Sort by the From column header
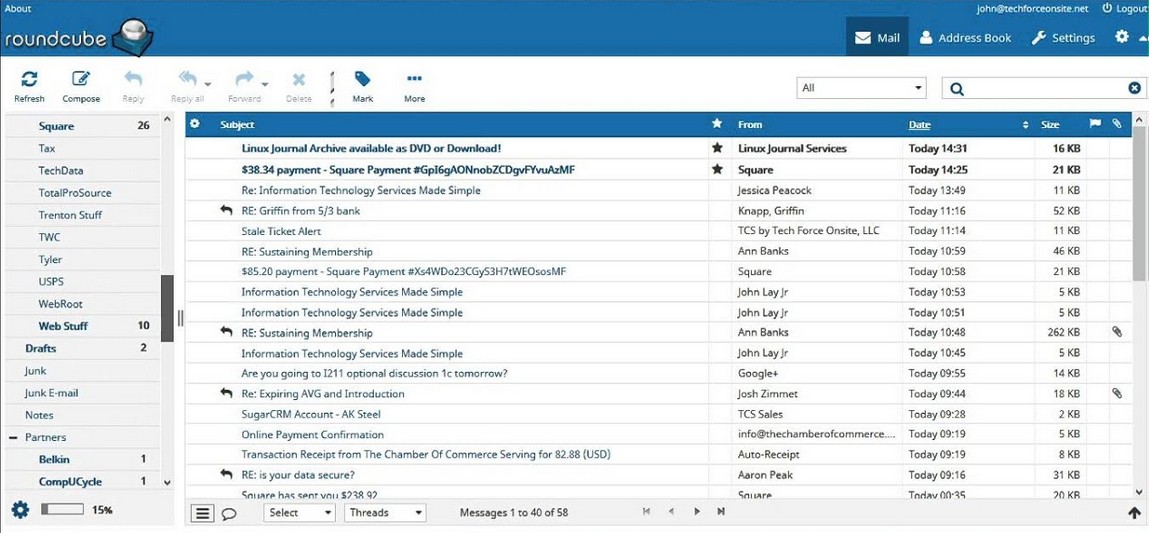1149x533 pixels. tap(750, 125)
